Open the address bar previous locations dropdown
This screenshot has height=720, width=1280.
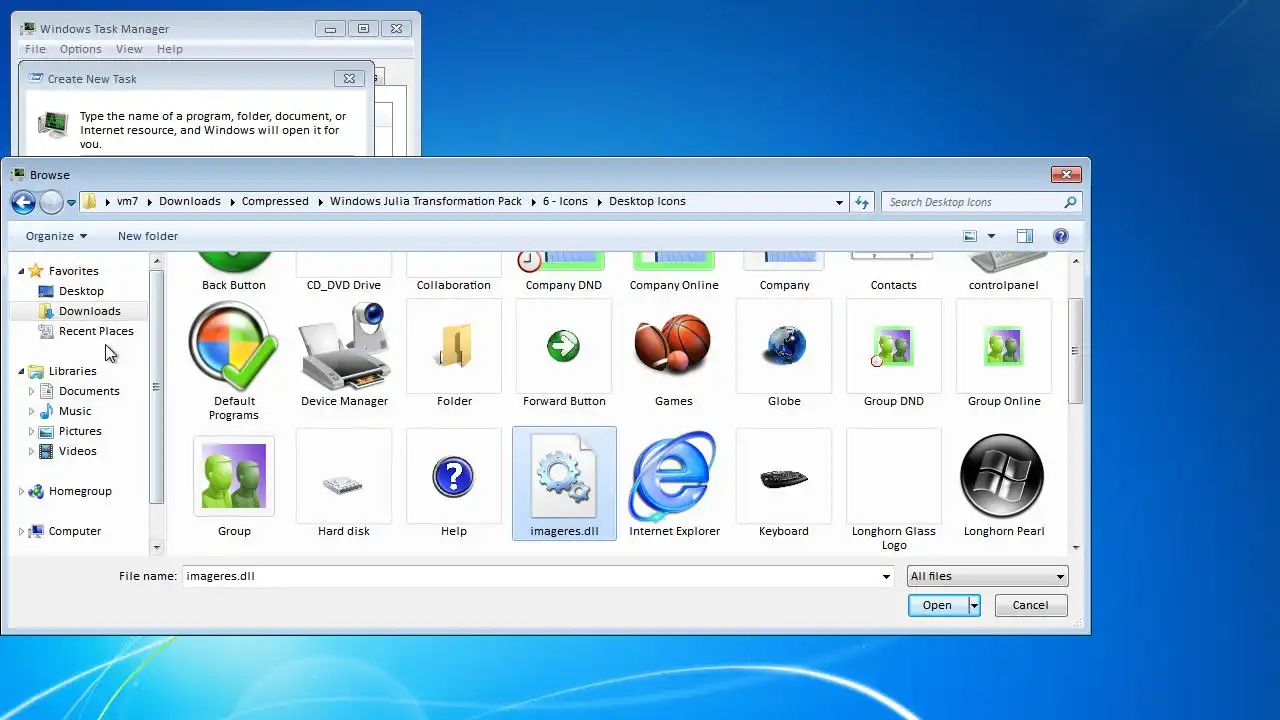tap(839, 202)
